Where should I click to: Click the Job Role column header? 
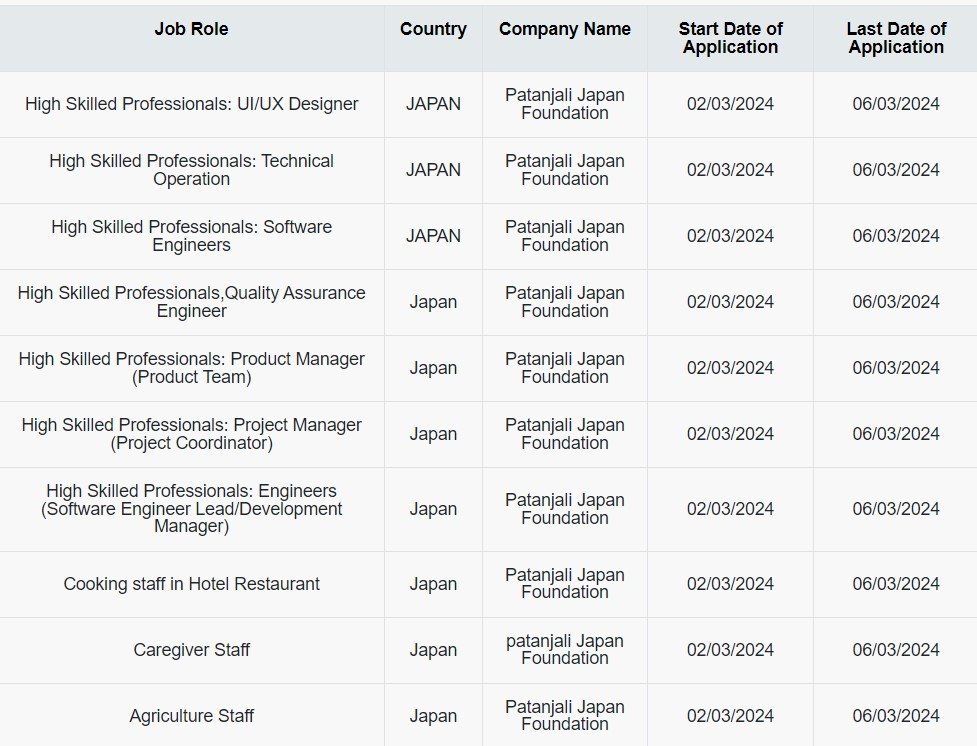(191, 29)
